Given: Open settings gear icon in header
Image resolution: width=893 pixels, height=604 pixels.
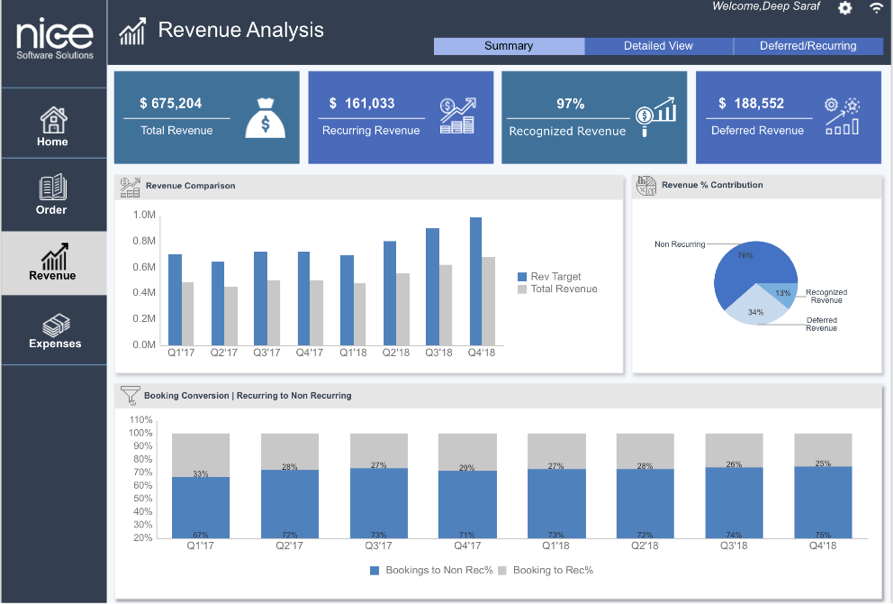Looking at the screenshot, I should tap(845, 8).
